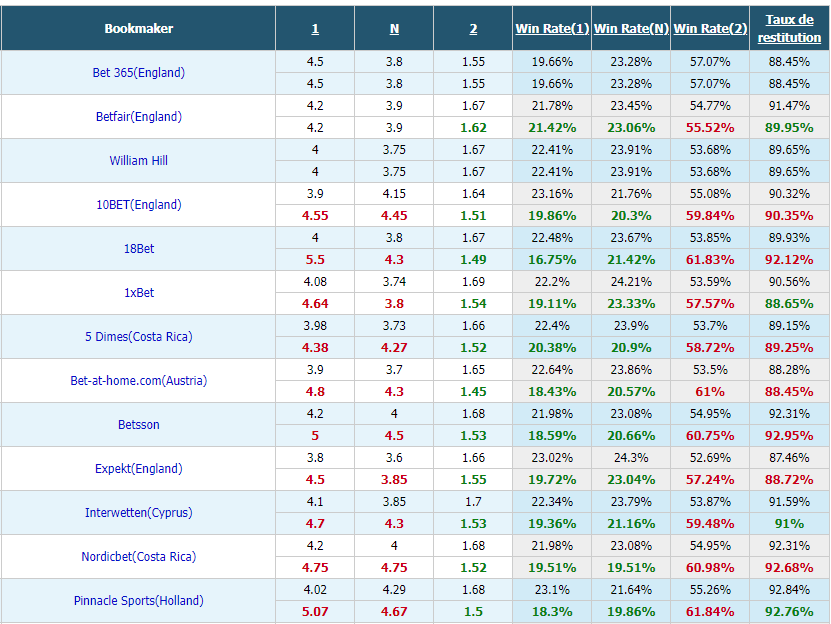Select 1xBet red odds 4.64
The height and width of the screenshot is (624, 831).
315,304
